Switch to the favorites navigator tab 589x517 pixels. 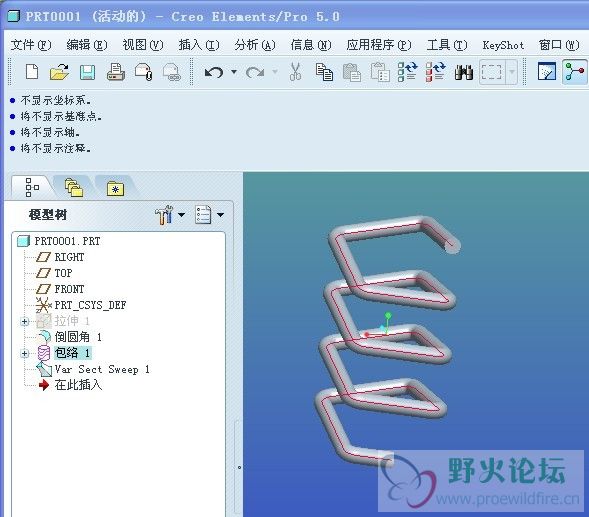click(115, 188)
